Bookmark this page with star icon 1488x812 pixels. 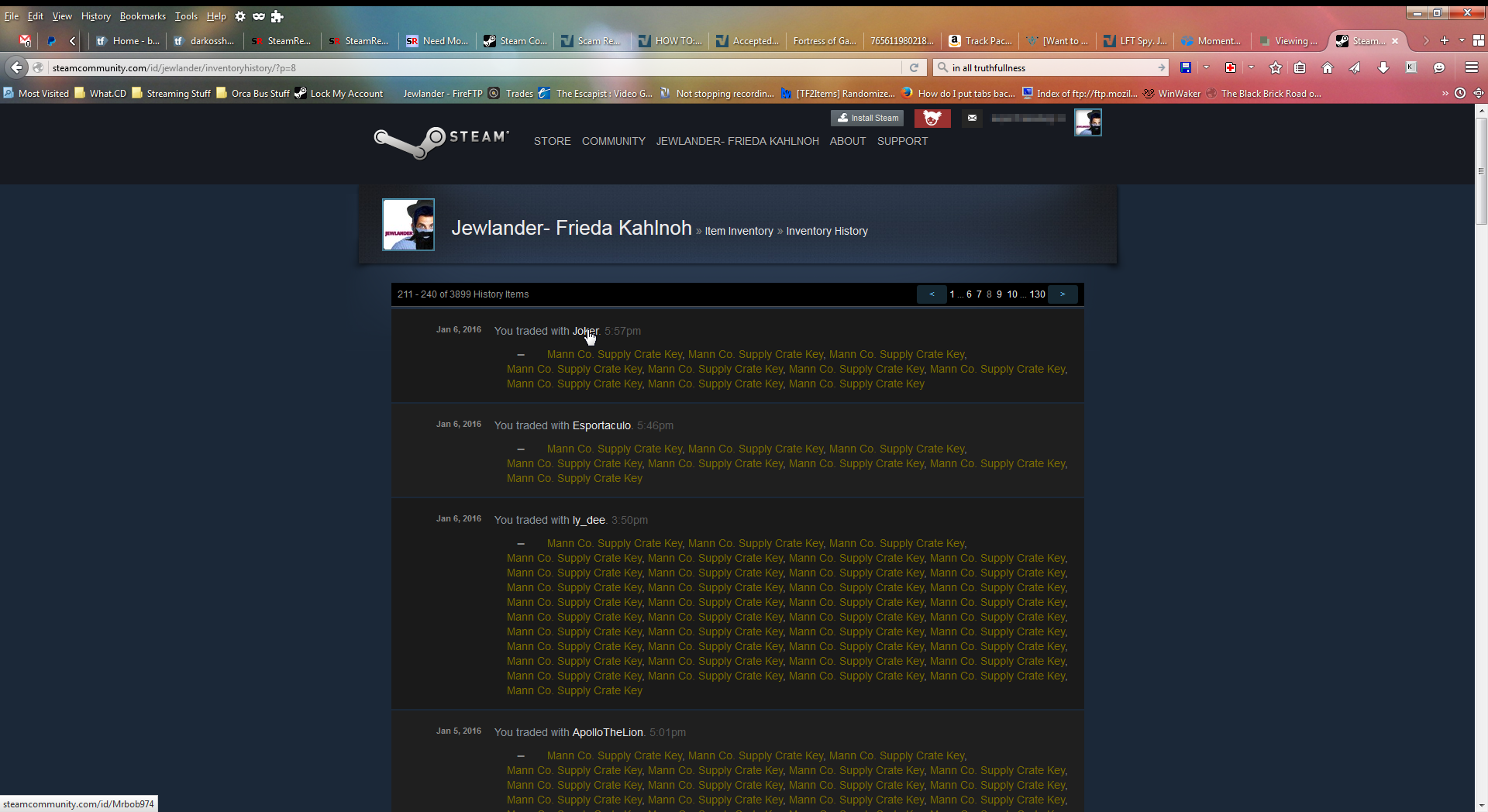point(1276,67)
